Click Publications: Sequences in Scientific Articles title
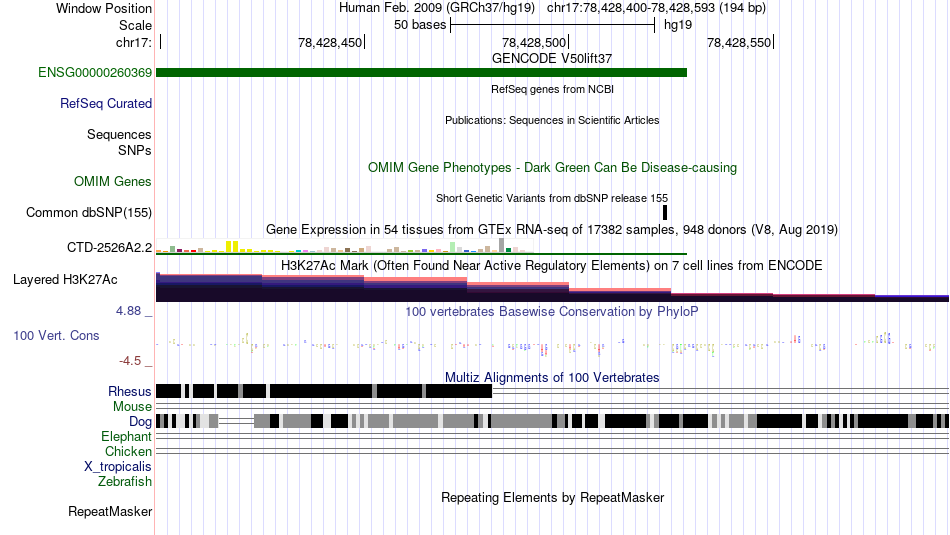The image size is (950, 535). tap(552, 121)
